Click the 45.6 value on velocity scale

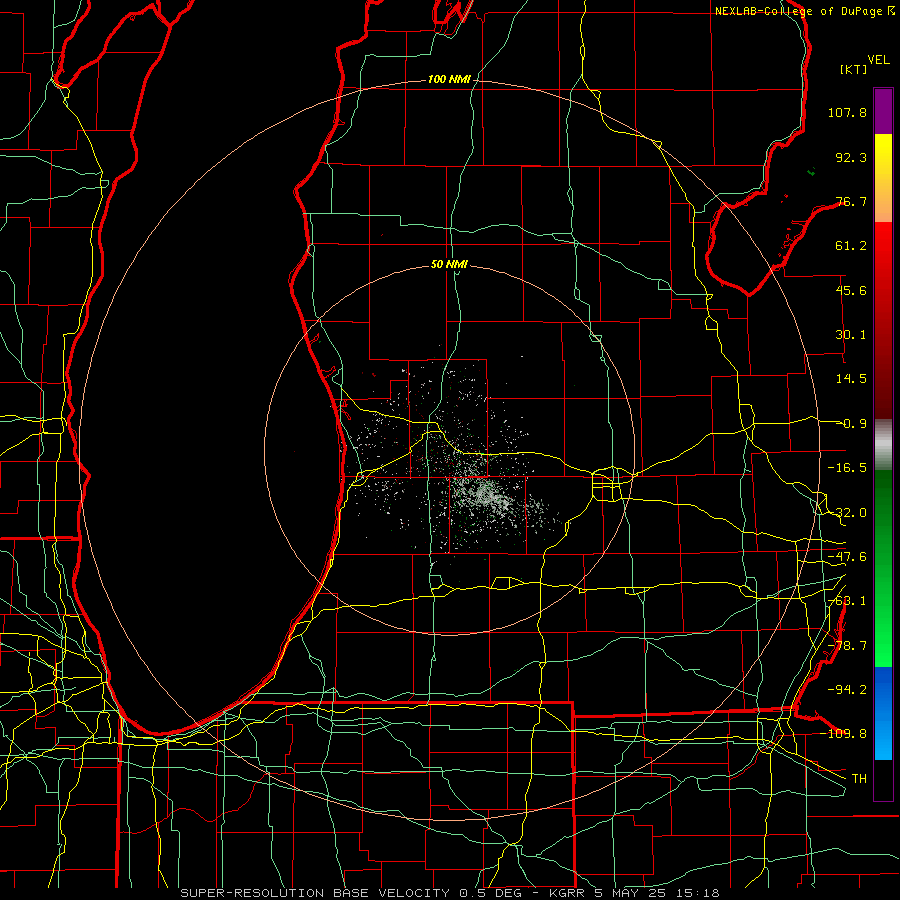coord(851,290)
